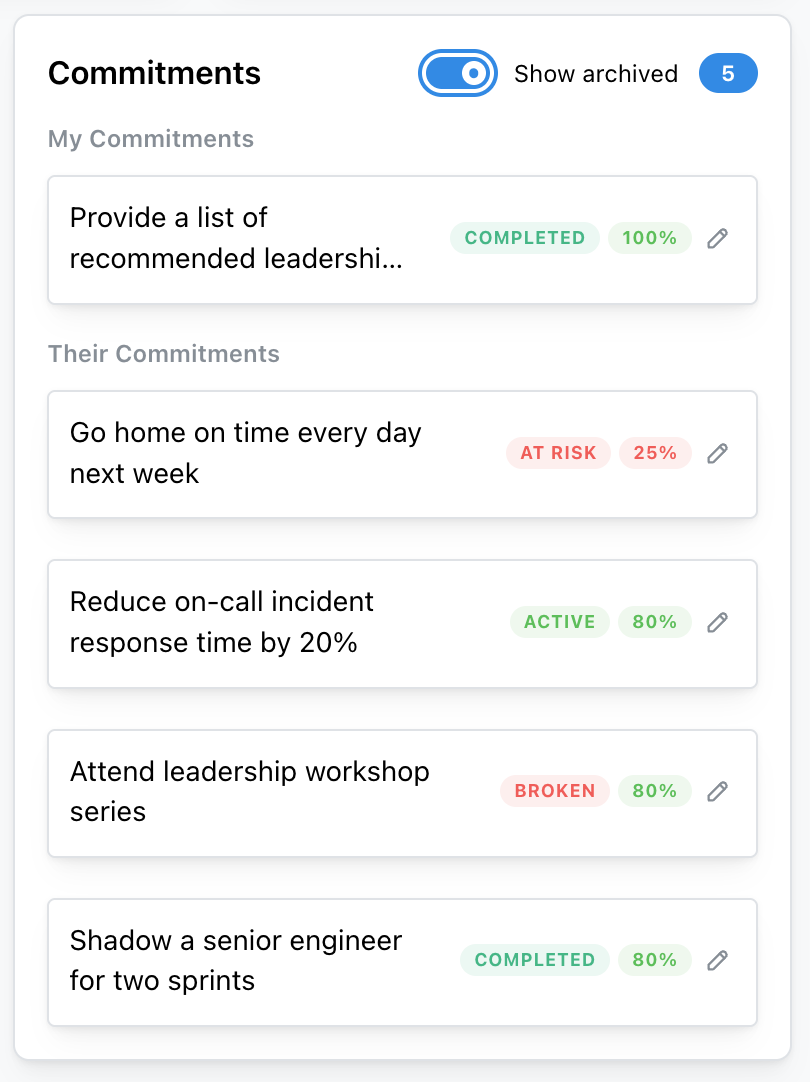Click pencil icon for 'Go home on time'
This screenshot has width=810, height=1082.
[x=717, y=453]
